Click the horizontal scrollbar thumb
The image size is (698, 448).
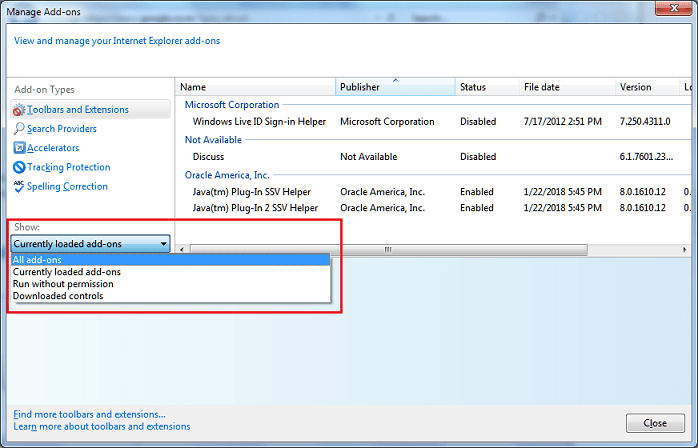tap(389, 250)
